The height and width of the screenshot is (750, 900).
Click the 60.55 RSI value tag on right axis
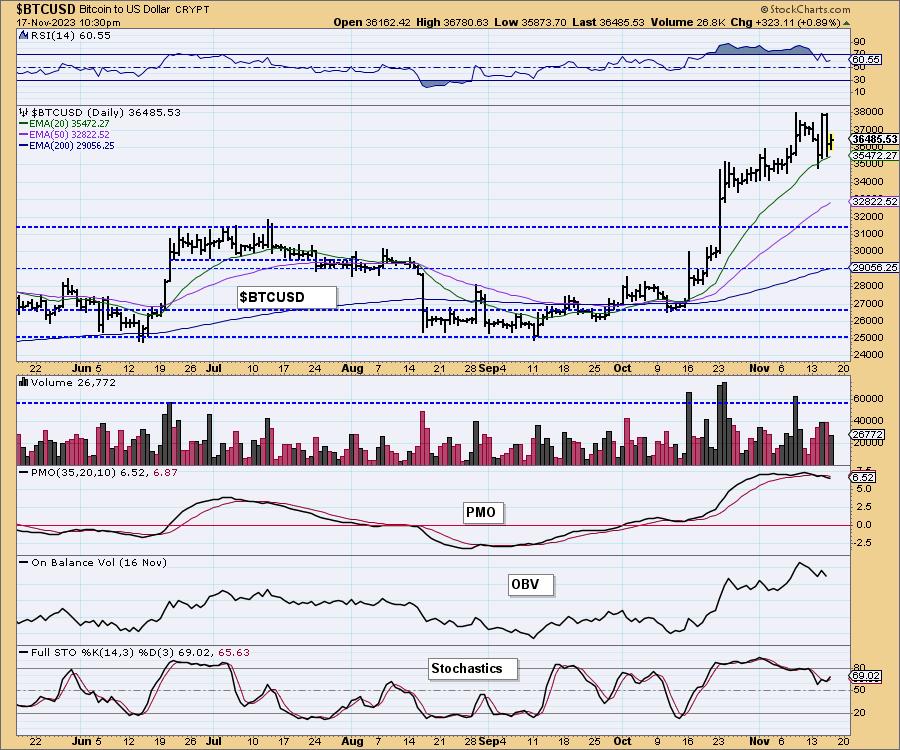(x=866, y=60)
